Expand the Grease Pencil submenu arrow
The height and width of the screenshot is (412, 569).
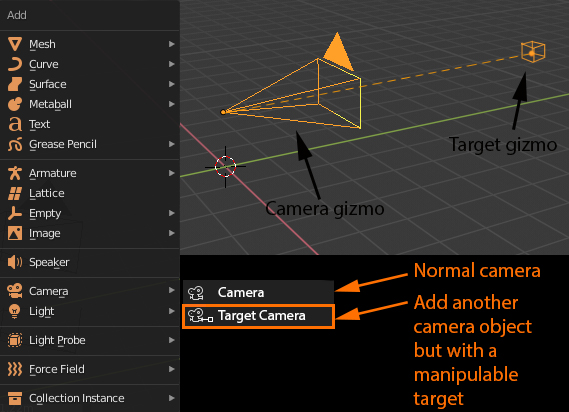(x=172, y=144)
